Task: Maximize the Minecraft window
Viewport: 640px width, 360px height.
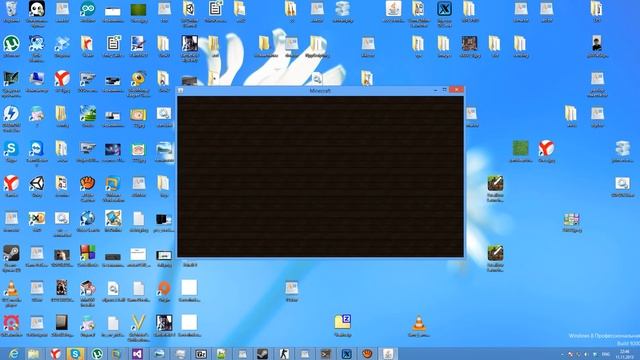Action: pyautogui.click(x=444, y=90)
